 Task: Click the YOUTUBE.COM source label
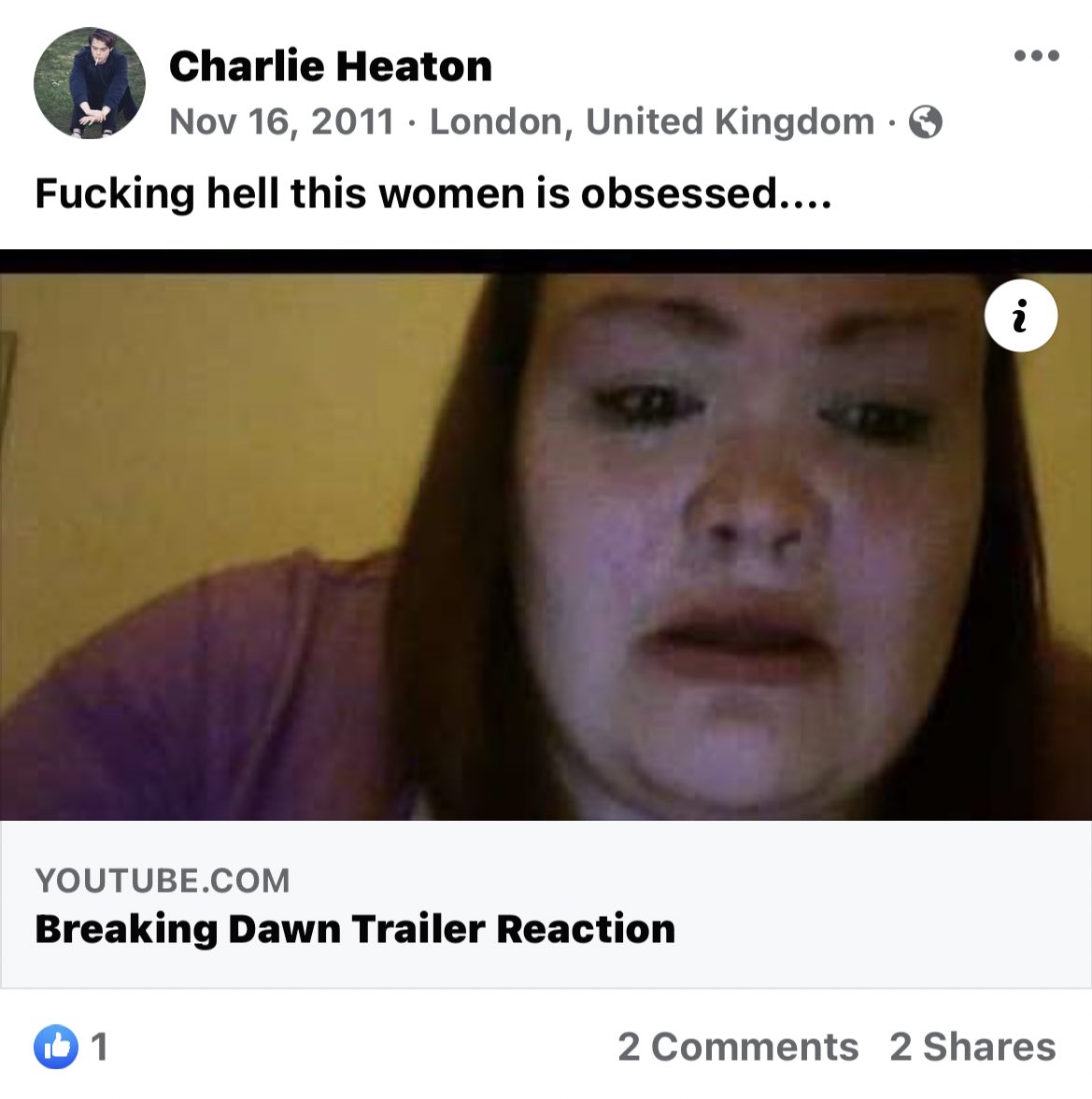[162, 881]
